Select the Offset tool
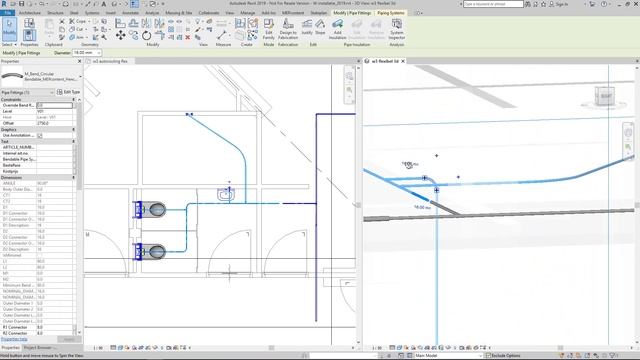640x360 pixels. (133, 23)
